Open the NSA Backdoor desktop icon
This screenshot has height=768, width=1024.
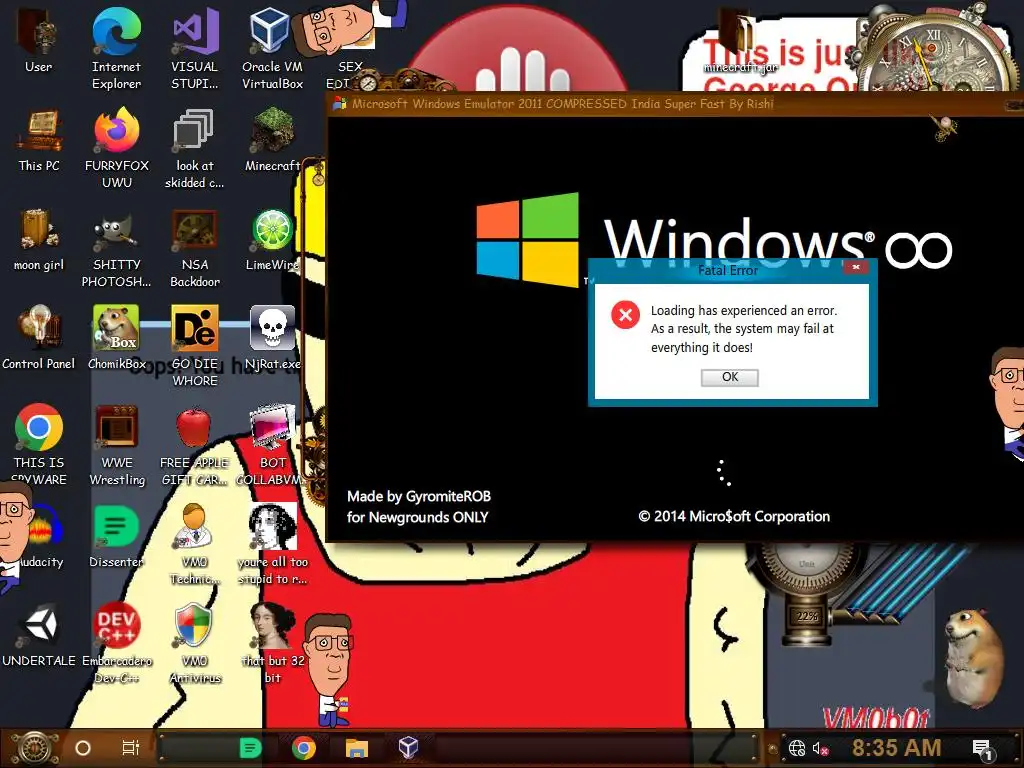pyautogui.click(x=195, y=247)
